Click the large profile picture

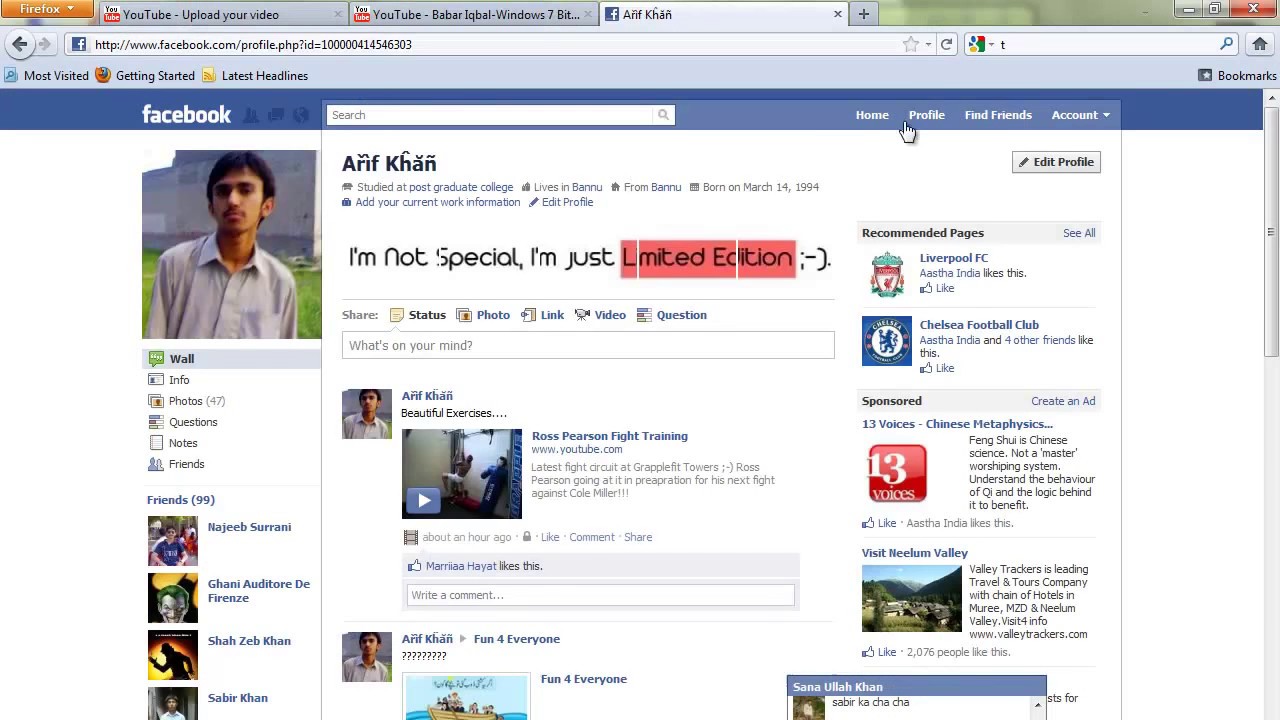click(231, 245)
